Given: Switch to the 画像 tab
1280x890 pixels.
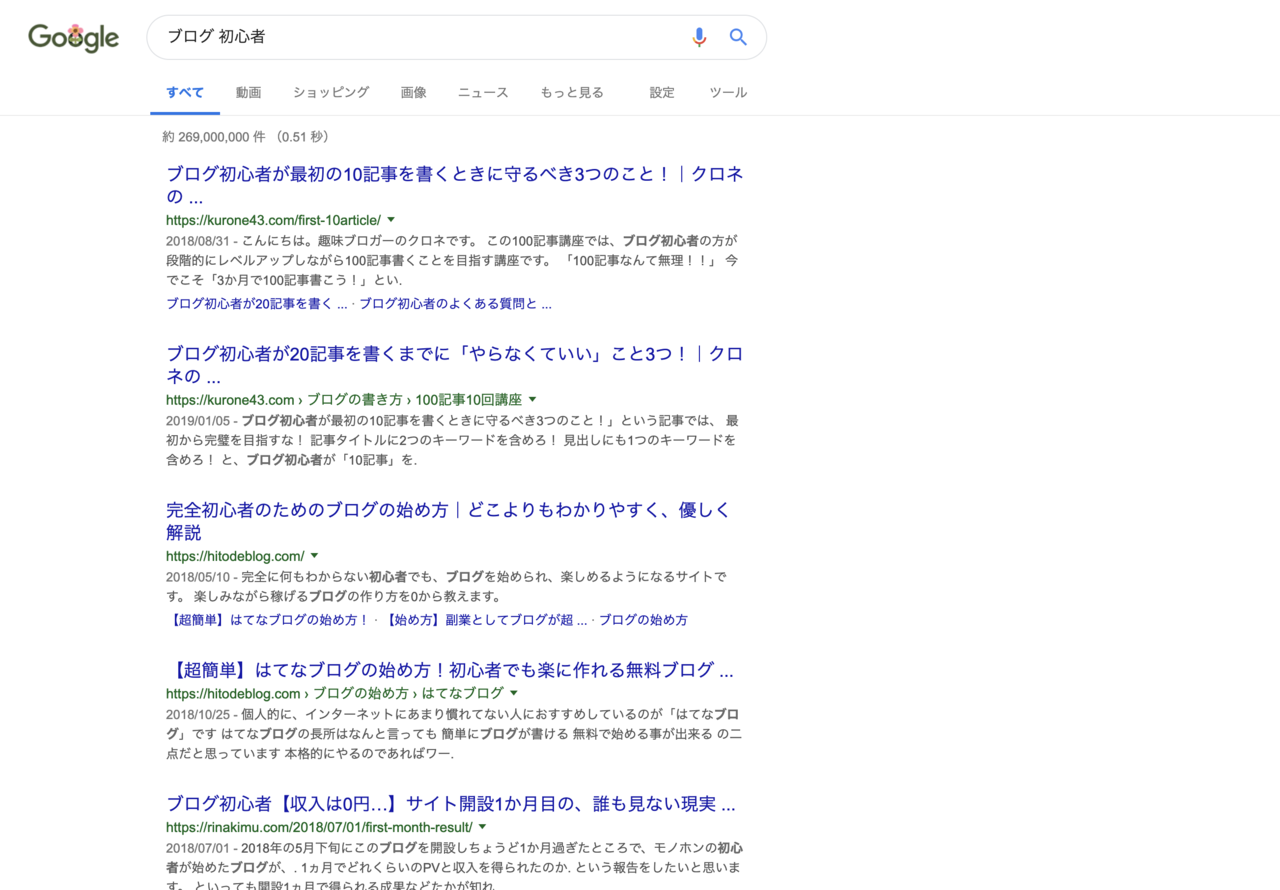Looking at the screenshot, I should 413,92.
